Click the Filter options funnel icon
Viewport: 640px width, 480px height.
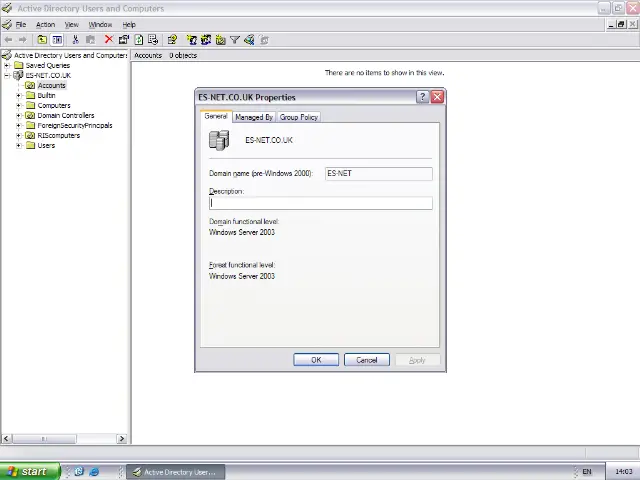(x=235, y=40)
